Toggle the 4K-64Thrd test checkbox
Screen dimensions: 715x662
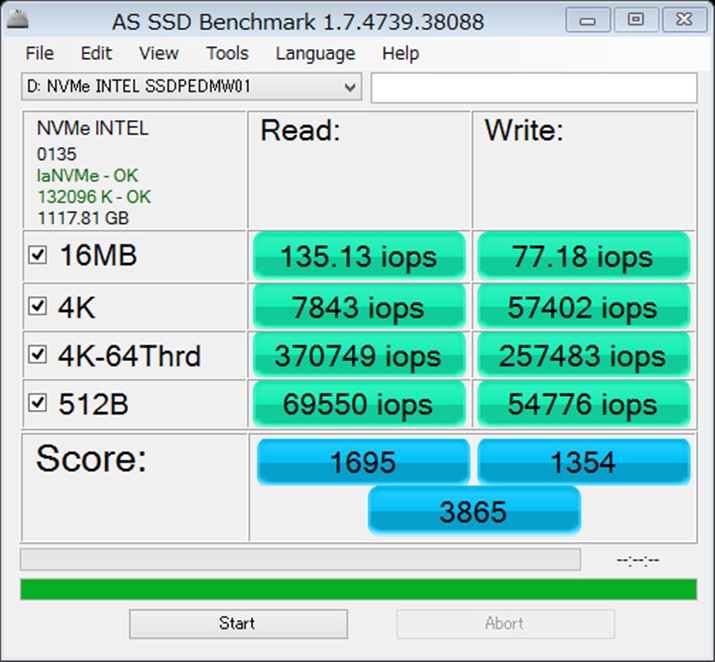point(38,355)
